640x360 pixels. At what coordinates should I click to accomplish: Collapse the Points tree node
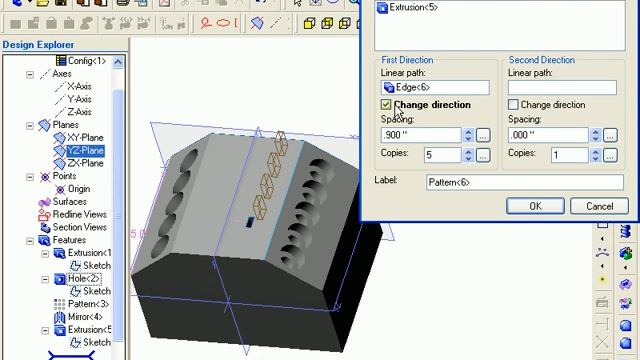point(30,177)
